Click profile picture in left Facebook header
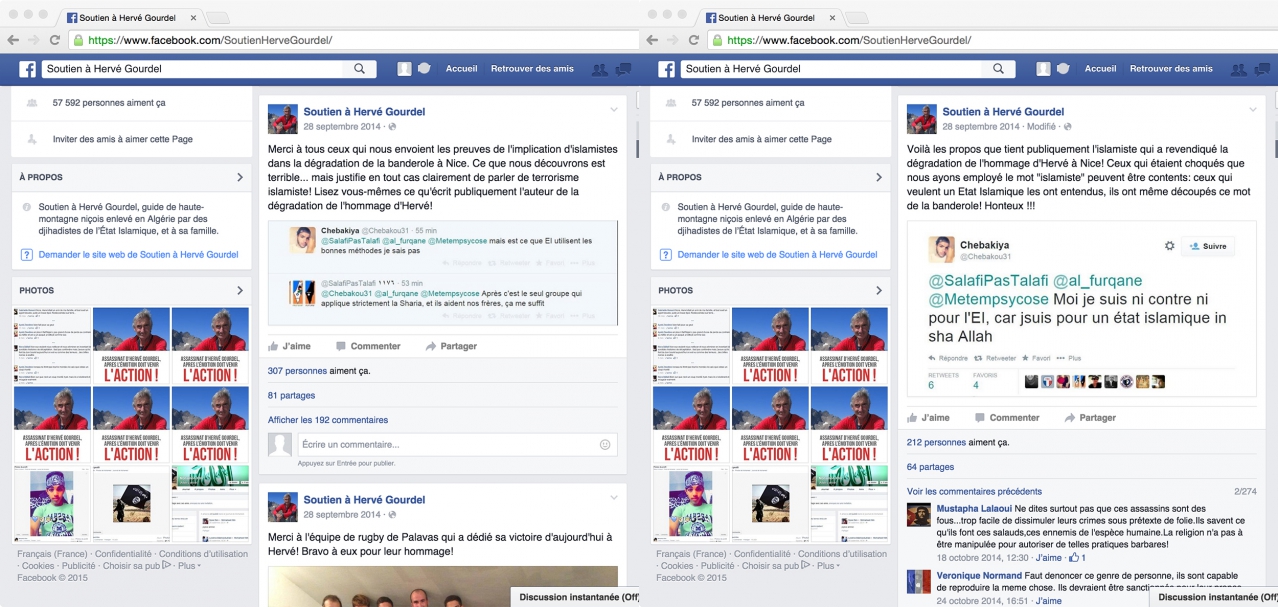Image resolution: width=1278 pixels, height=607 pixels. 405,69
